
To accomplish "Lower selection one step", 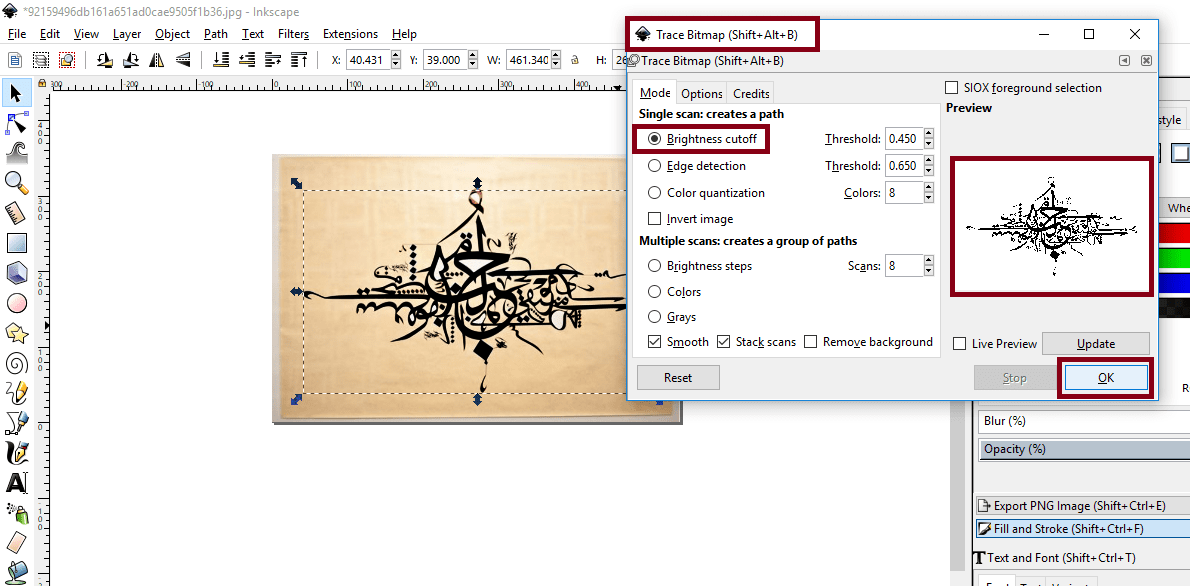I will [247, 59].
